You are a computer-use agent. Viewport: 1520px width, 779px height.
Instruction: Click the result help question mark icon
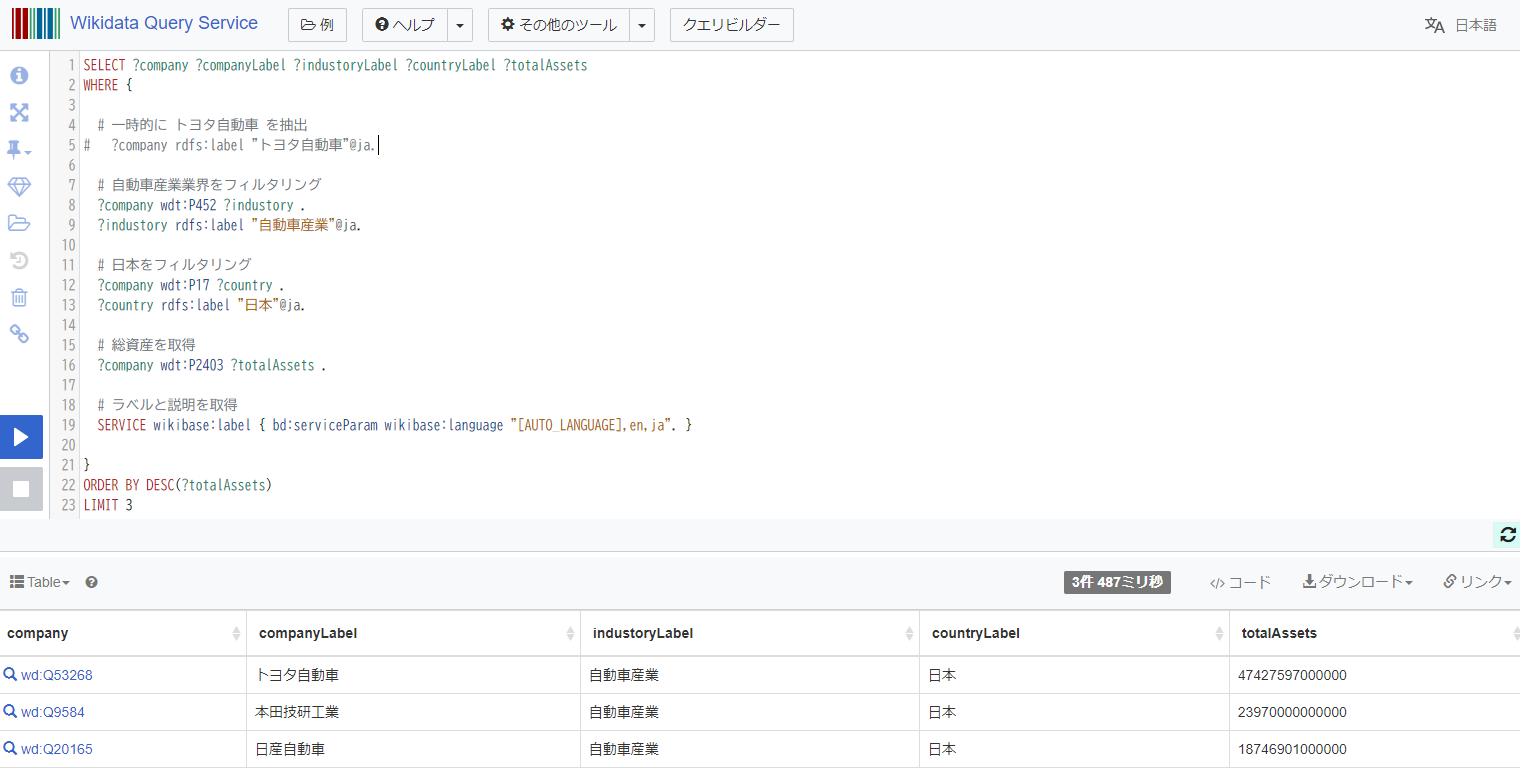pos(92,582)
